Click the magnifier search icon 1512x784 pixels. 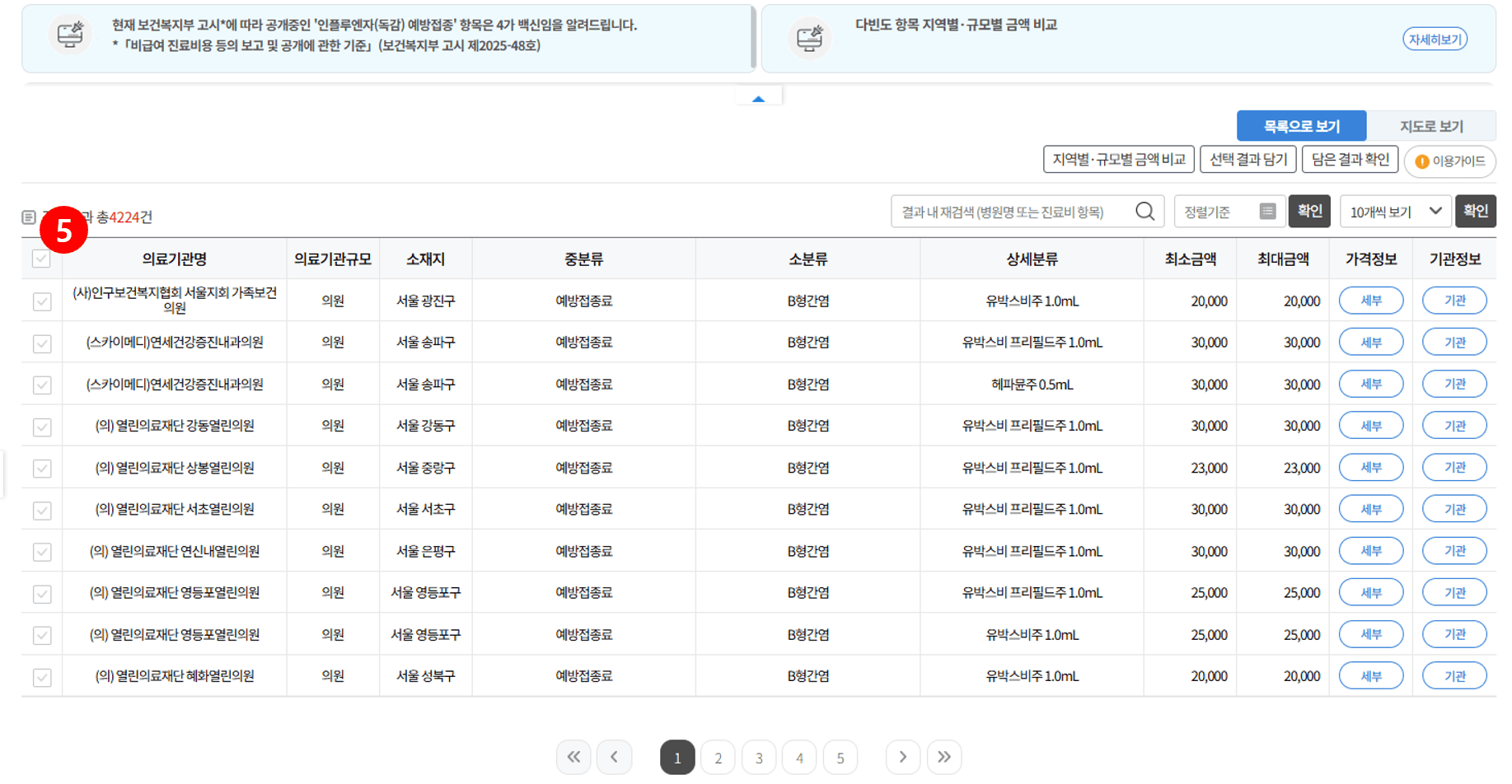[x=1145, y=211]
